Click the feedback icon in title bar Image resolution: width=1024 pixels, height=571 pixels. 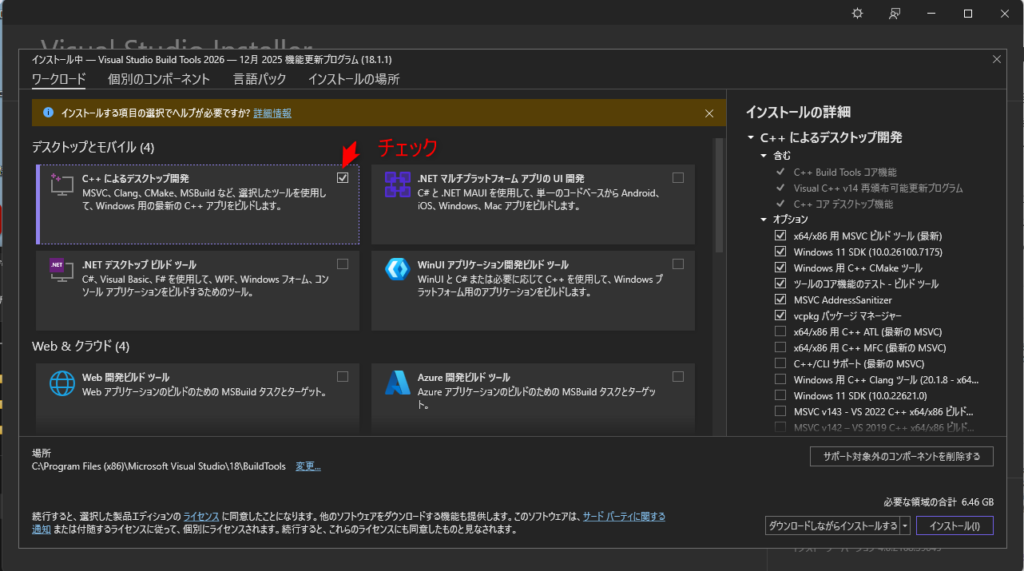[894, 13]
